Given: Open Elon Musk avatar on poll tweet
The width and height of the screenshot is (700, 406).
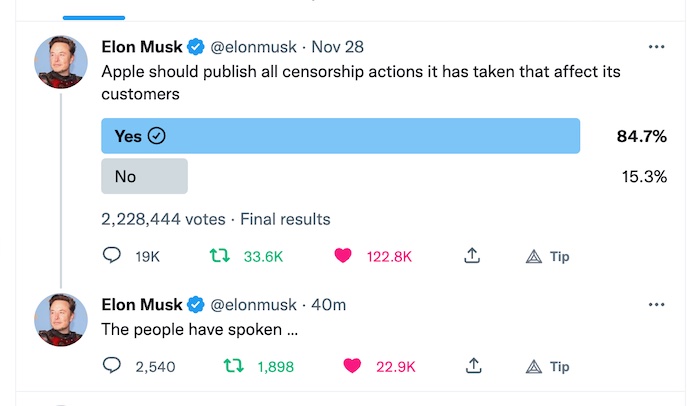Looking at the screenshot, I should (61, 62).
